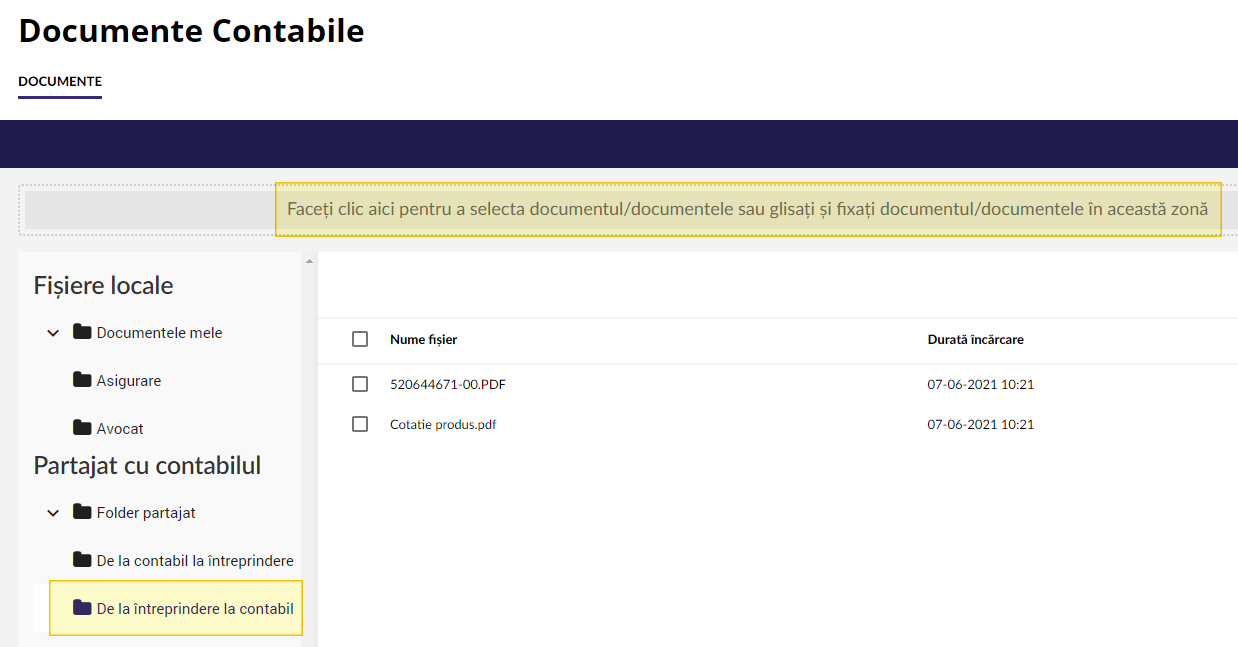This screenshot has height=647, width=1238.
Task: Open the Asigurare folder label
Action: point(129,381)
